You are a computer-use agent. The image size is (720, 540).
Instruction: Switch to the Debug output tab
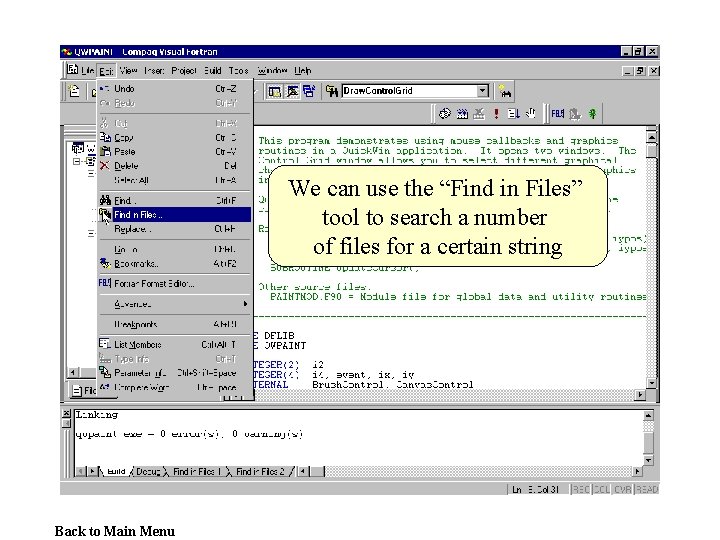coord(148,472)
